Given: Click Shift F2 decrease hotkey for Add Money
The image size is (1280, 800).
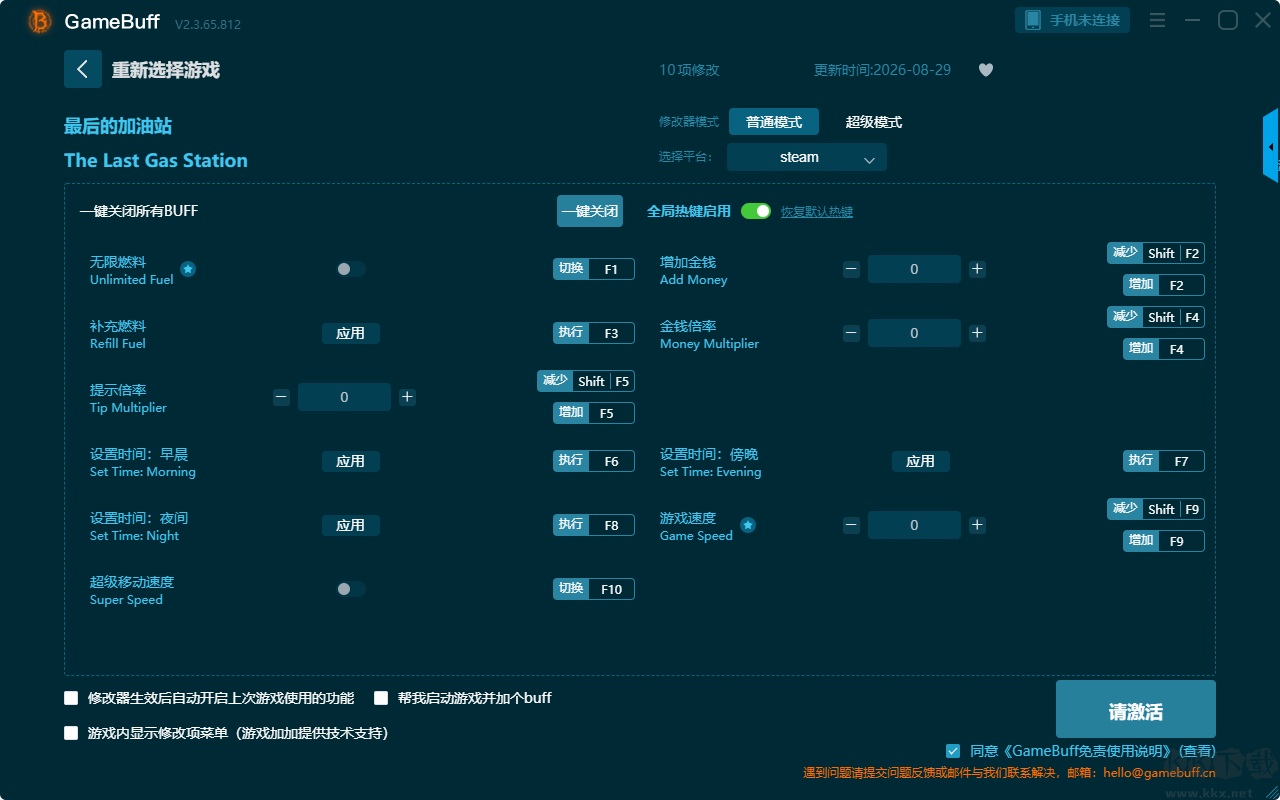Looking at the screenshot, I should pos(1156,253).
